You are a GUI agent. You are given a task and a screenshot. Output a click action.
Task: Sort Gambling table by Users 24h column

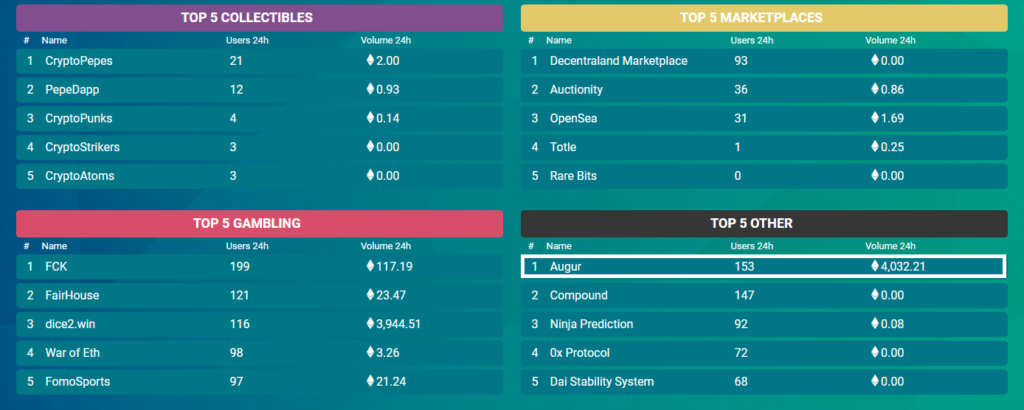coord(247,246)
